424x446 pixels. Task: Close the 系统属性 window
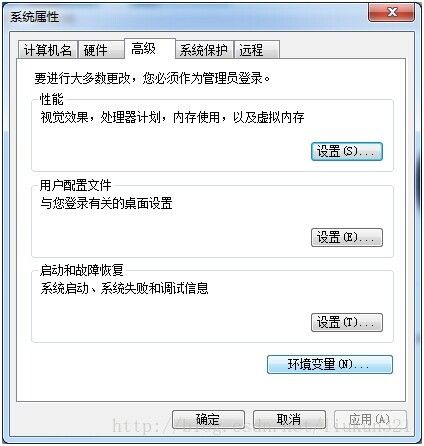pos(391,13)
